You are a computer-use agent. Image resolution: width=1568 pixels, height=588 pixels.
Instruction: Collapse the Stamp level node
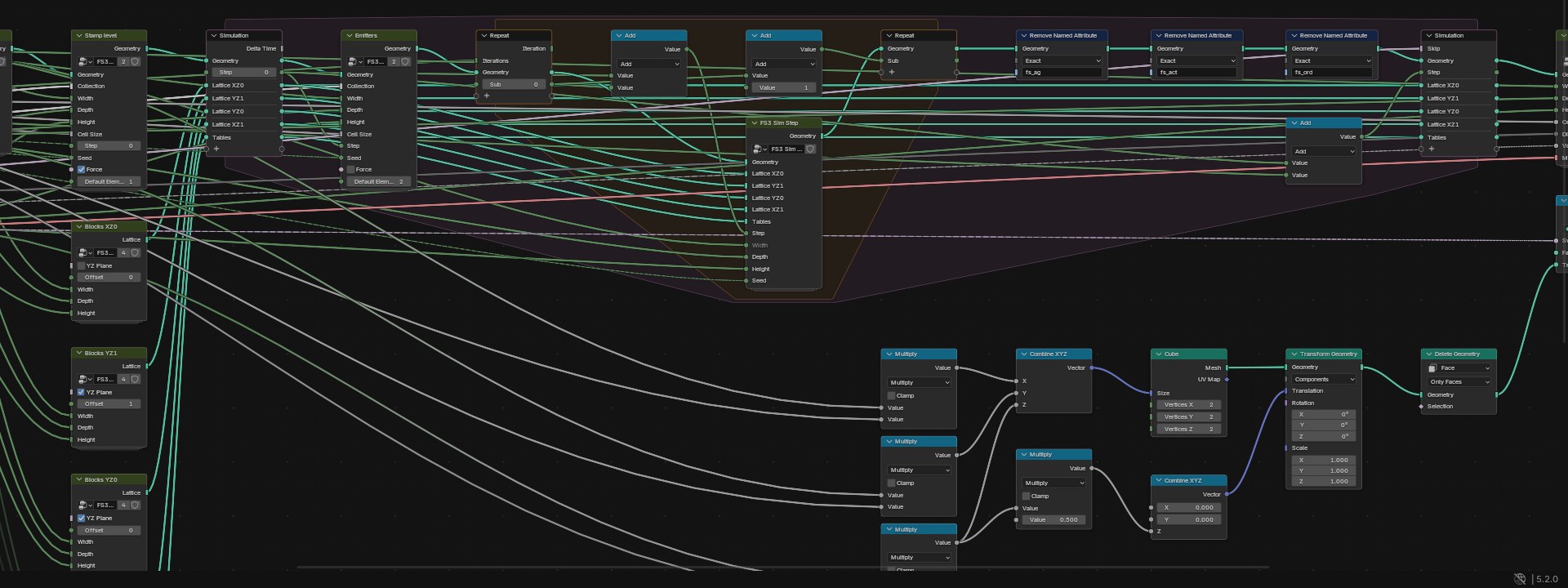coord(79,36)
